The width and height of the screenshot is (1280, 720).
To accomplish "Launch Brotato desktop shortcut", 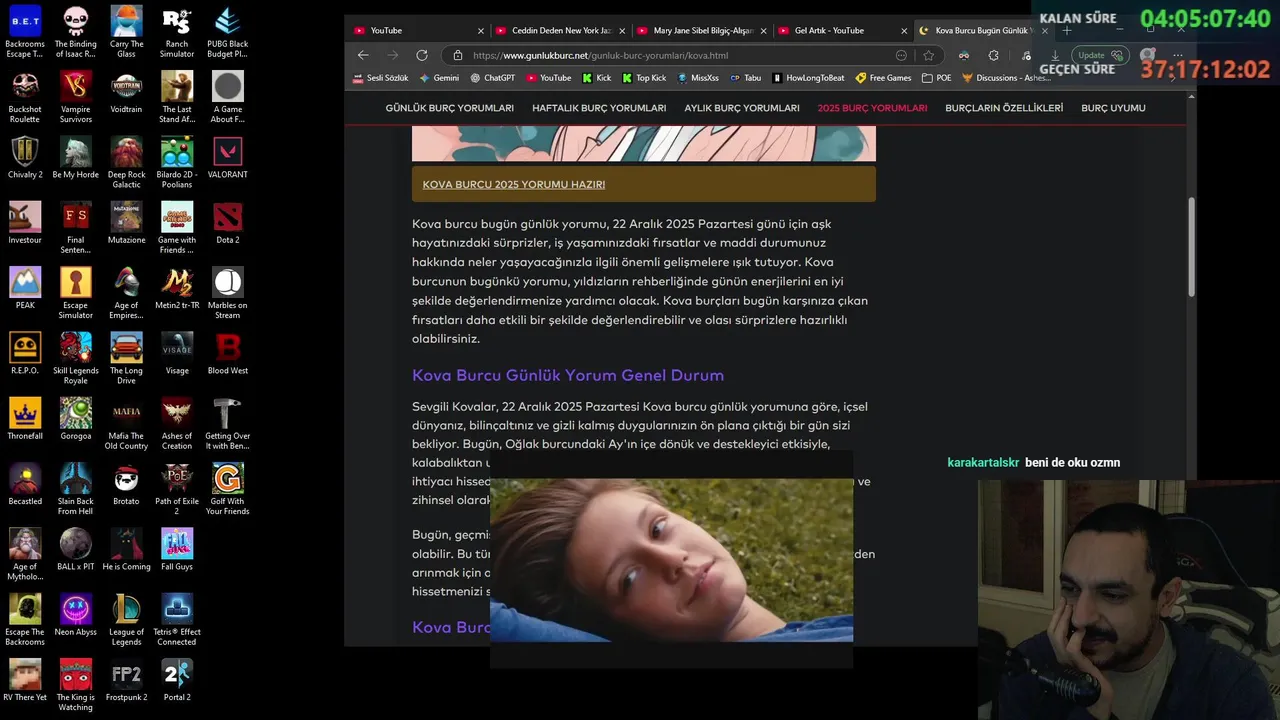I will pos(126,484).
